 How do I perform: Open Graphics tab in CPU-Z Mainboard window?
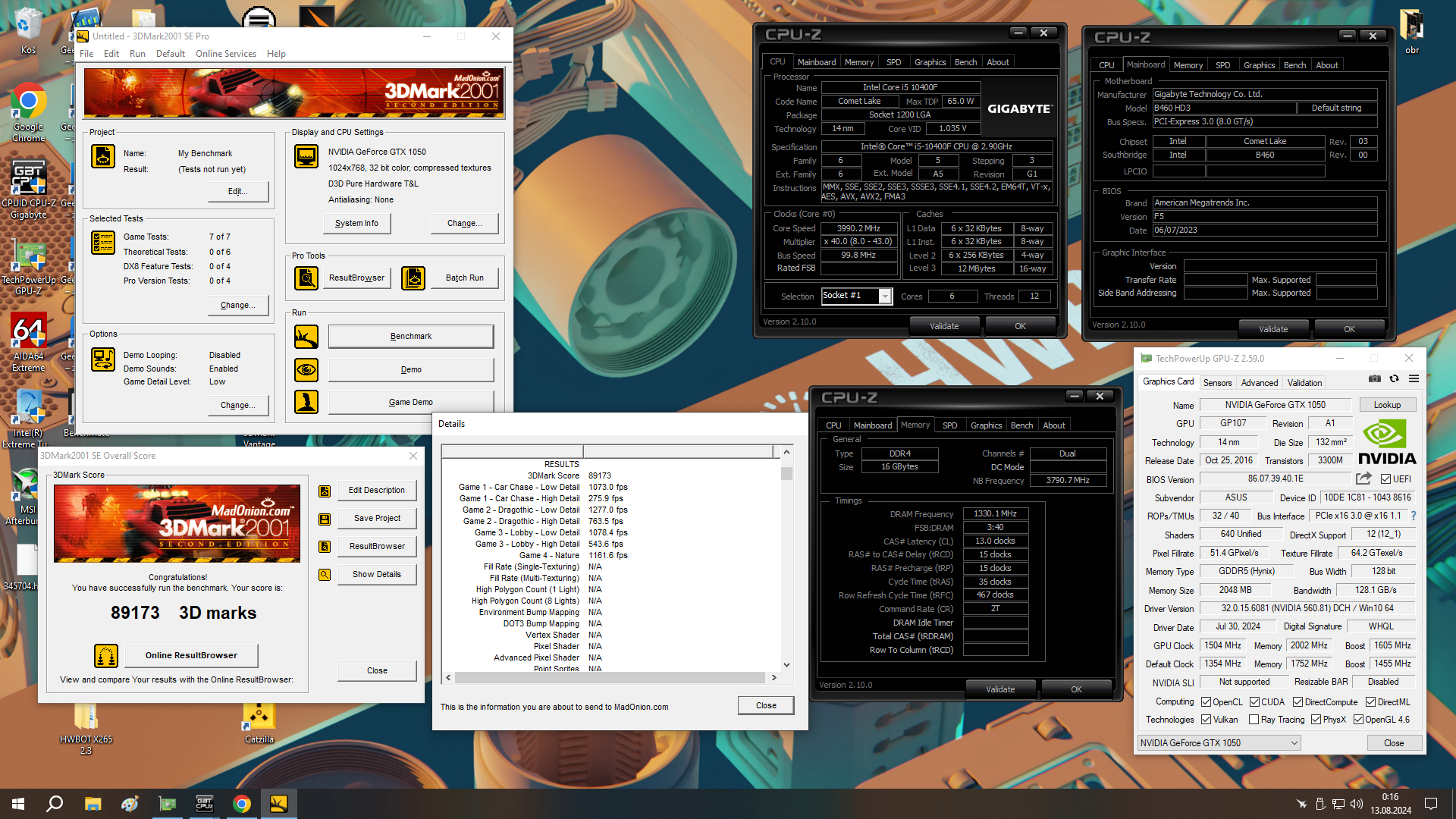(x=1259, y=65)
